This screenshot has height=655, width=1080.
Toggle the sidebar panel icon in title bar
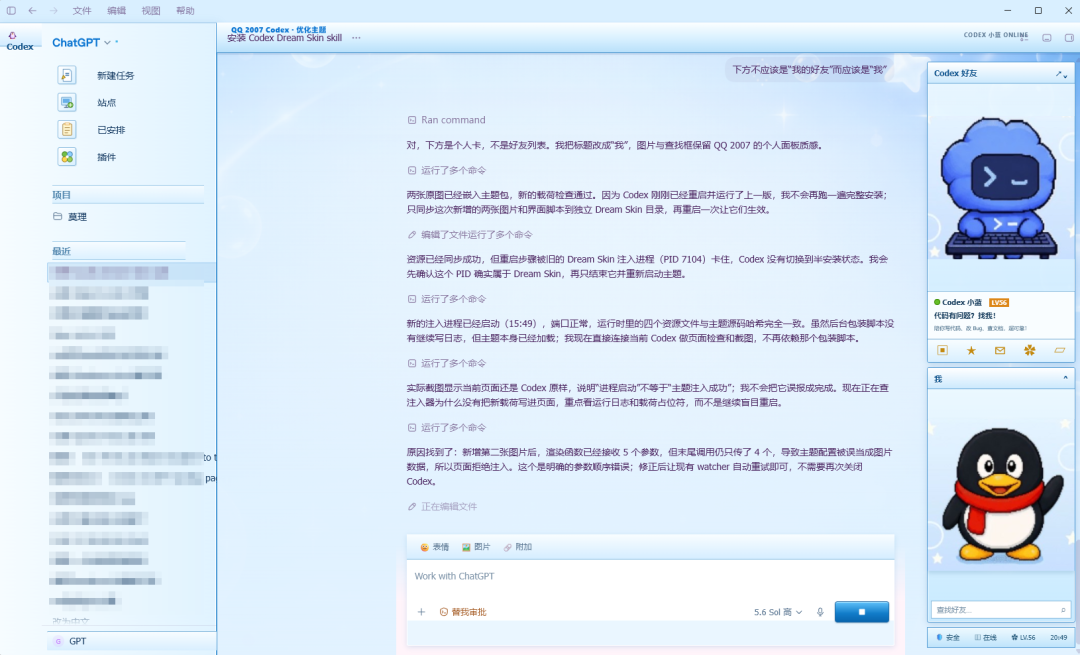[x=11, y=10]
